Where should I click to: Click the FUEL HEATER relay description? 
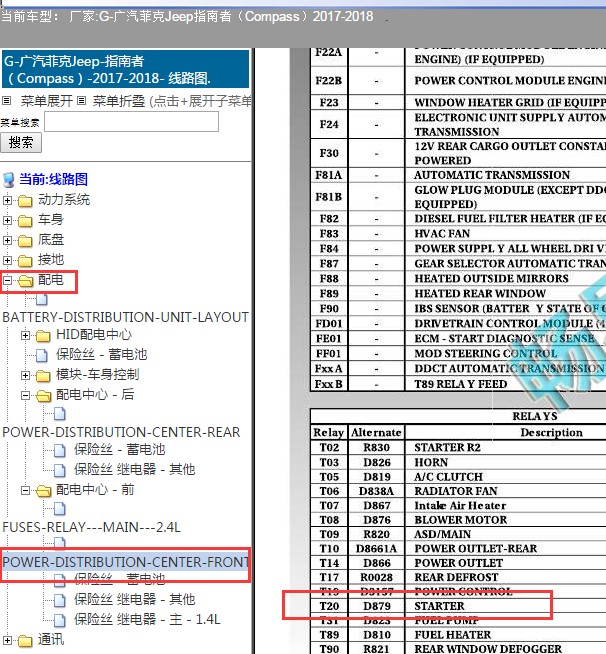(x=453, y=635)
